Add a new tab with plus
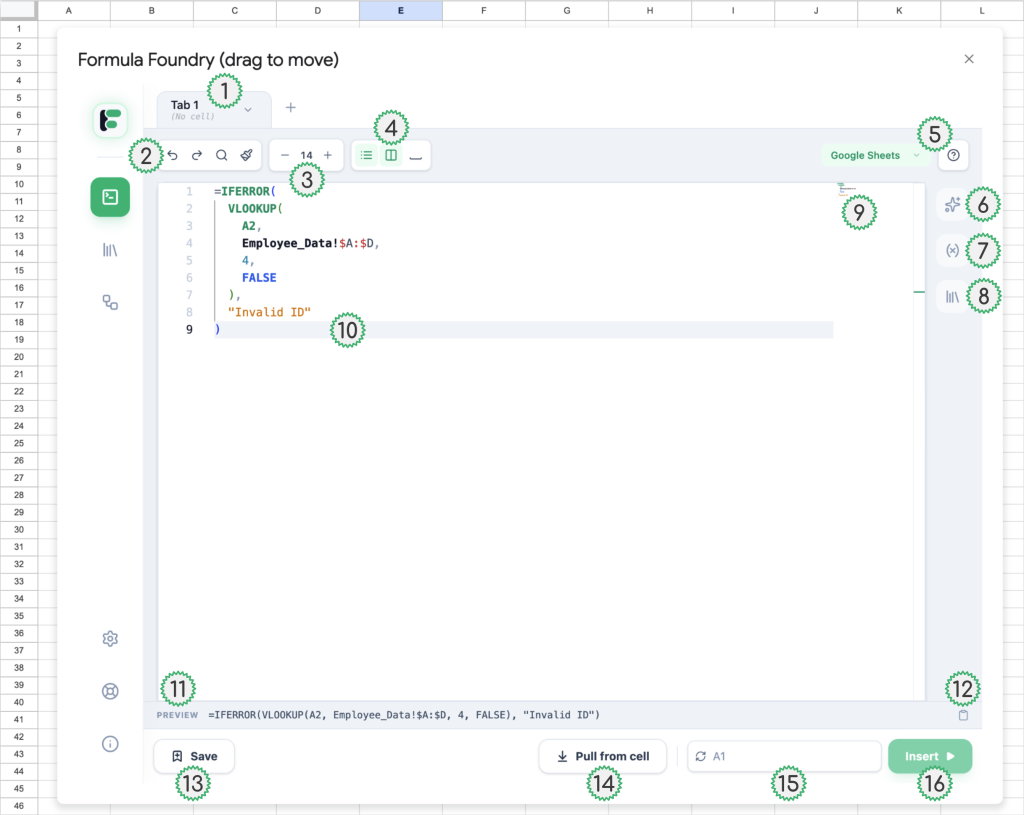 coord(291,107)
